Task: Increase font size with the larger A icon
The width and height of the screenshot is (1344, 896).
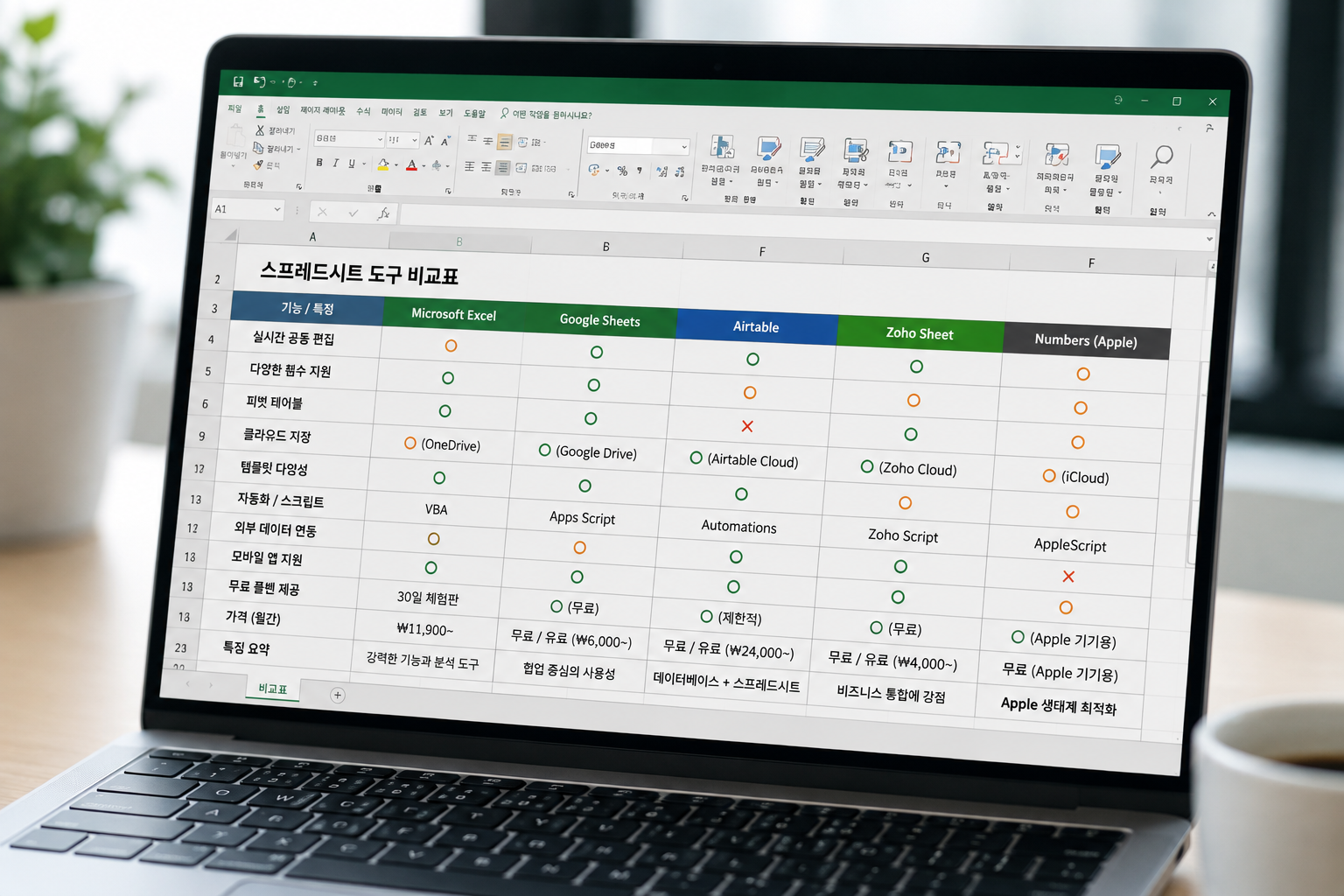Action: (x=429, y=140)
